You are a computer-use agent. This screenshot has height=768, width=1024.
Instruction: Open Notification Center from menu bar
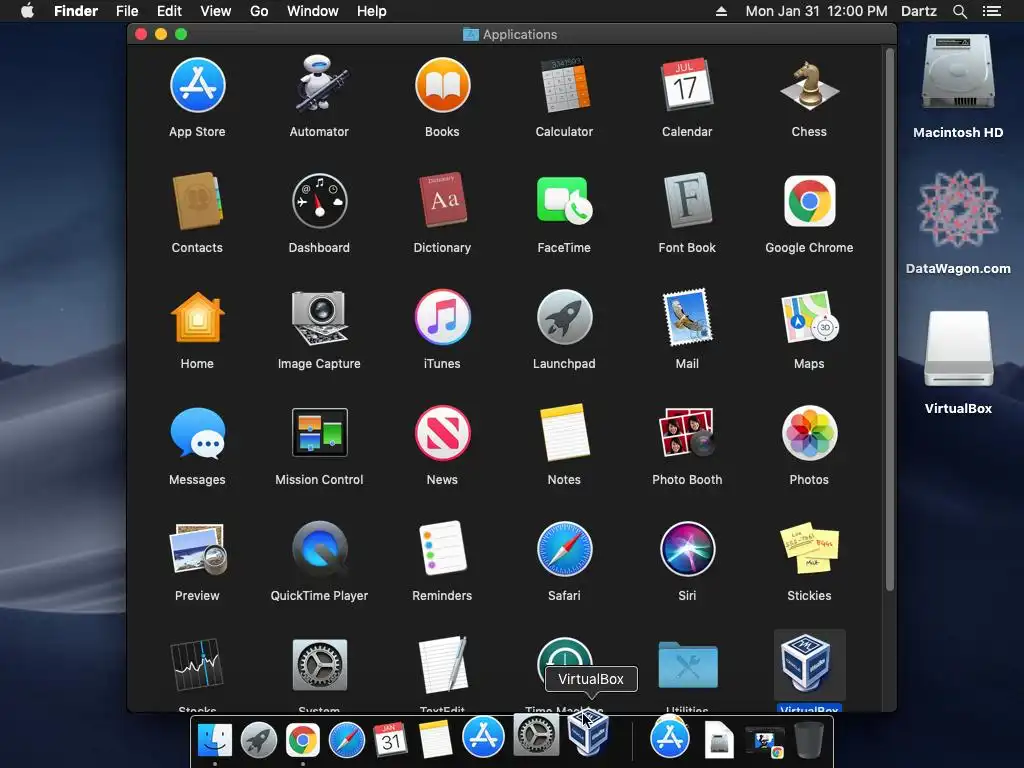[x=992, y=11]
